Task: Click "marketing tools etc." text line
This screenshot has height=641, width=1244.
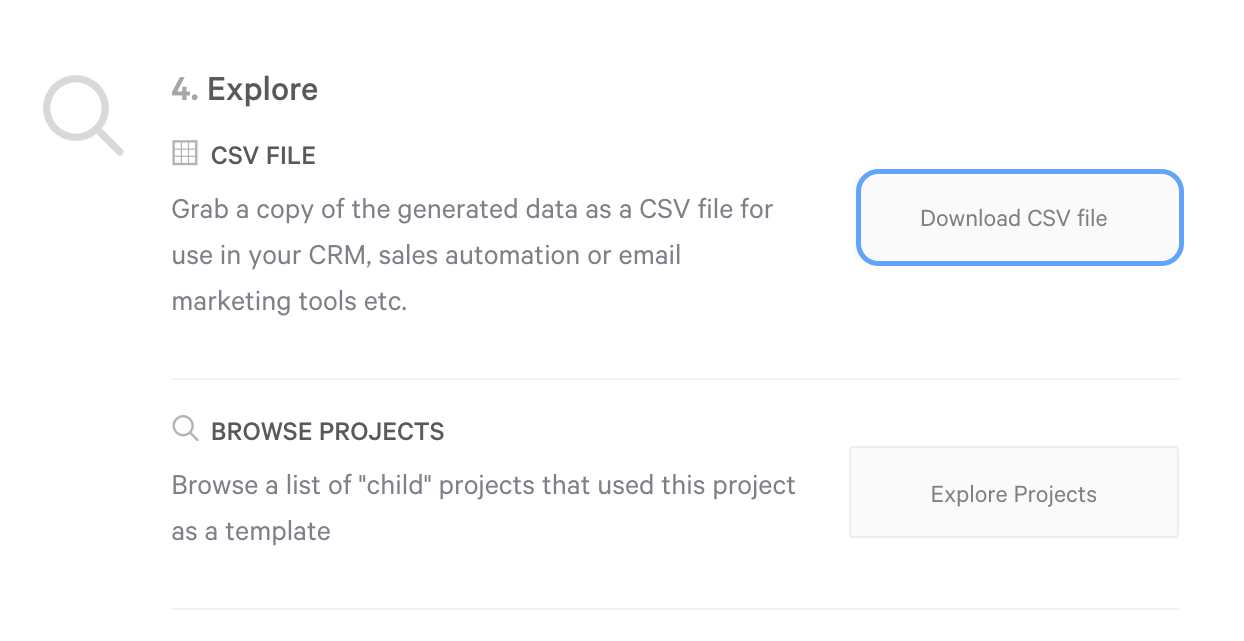Action: tap(289, 301)
